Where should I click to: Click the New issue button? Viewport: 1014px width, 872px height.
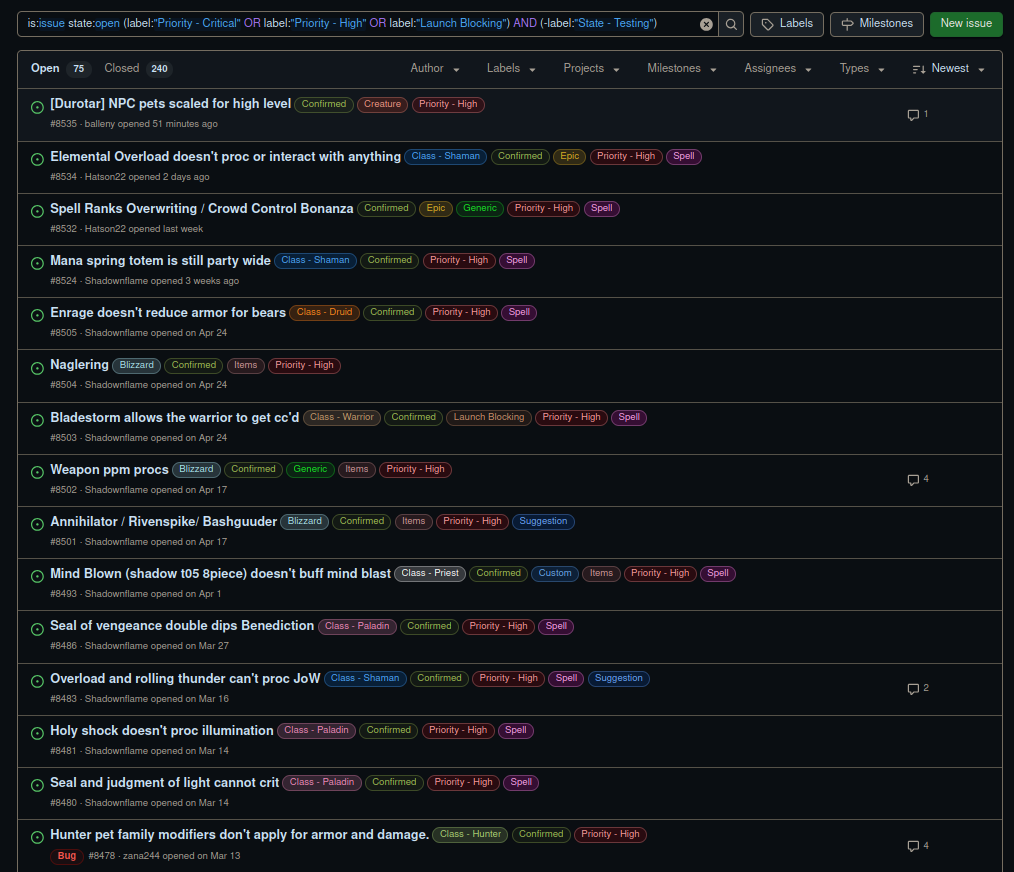coord(965,24)
